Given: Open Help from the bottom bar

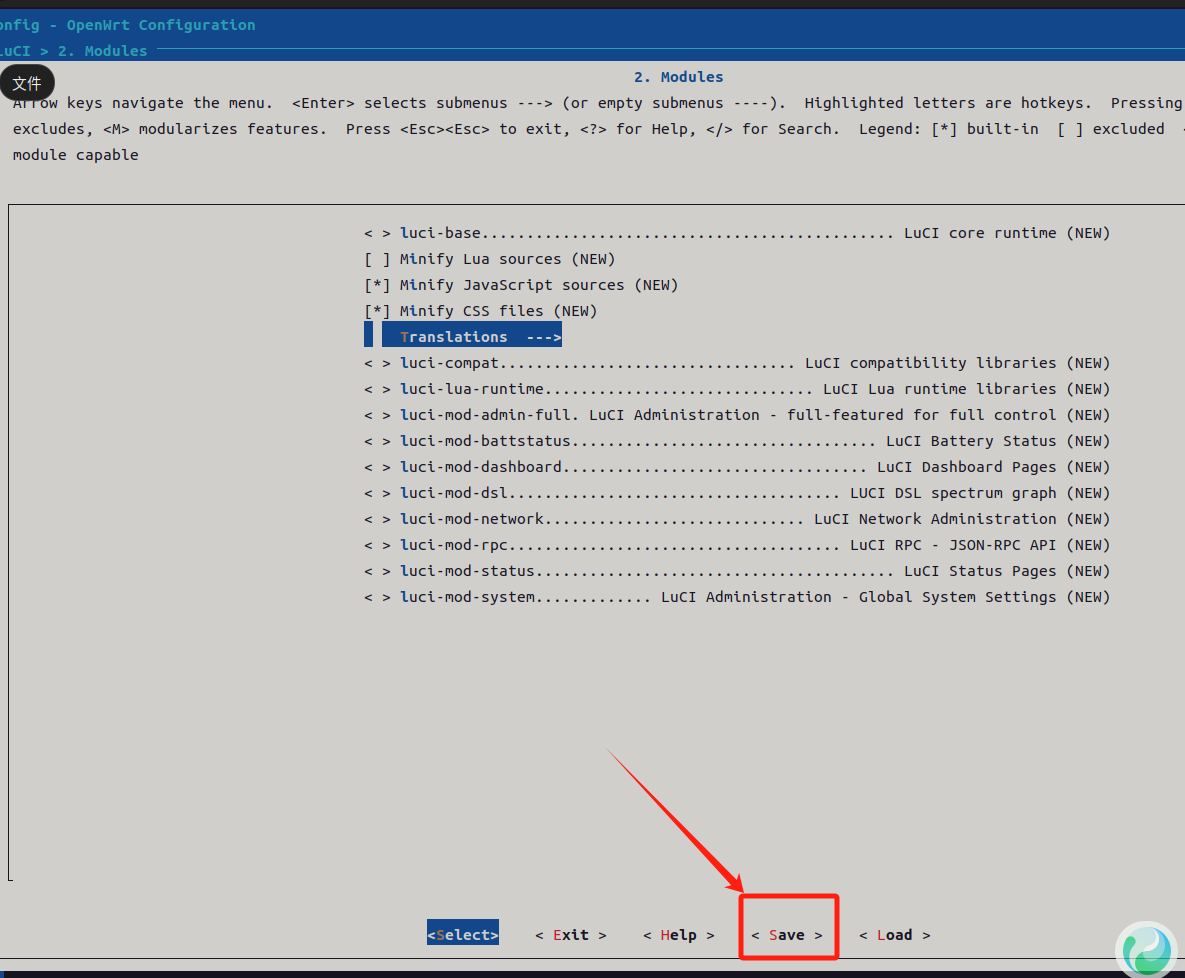Looking at the screenshot, I should click(x=679, y=935).
